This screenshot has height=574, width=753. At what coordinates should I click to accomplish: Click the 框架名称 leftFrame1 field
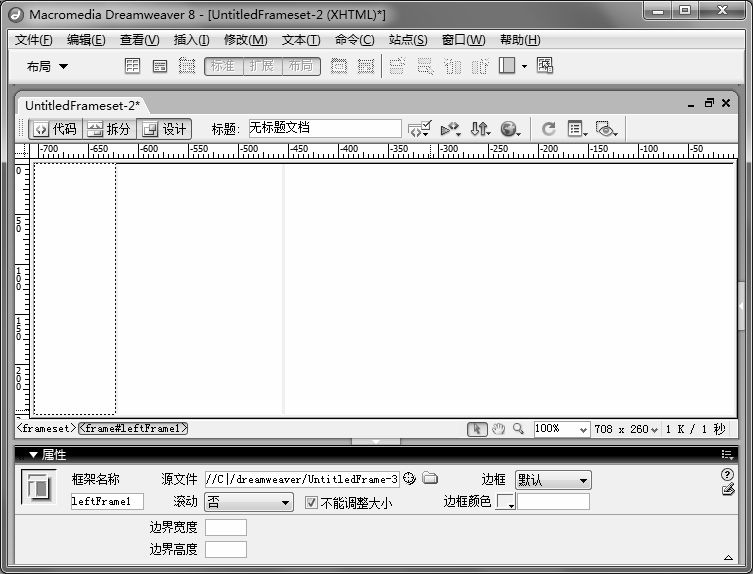[107, 501]
